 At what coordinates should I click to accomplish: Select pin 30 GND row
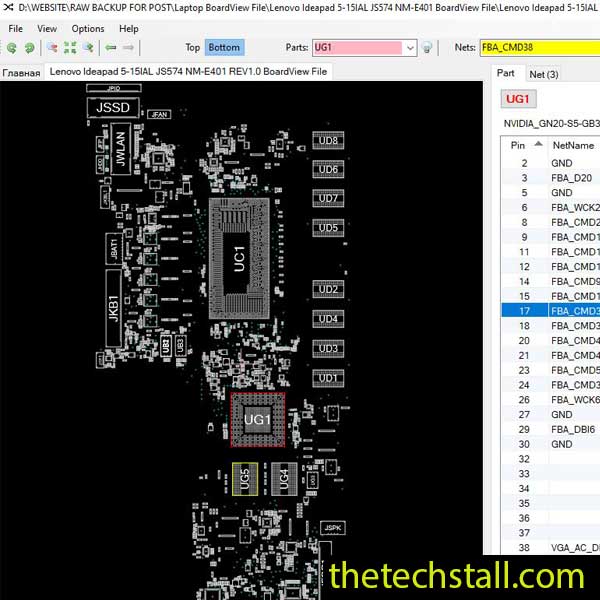[x=551, y=444]
